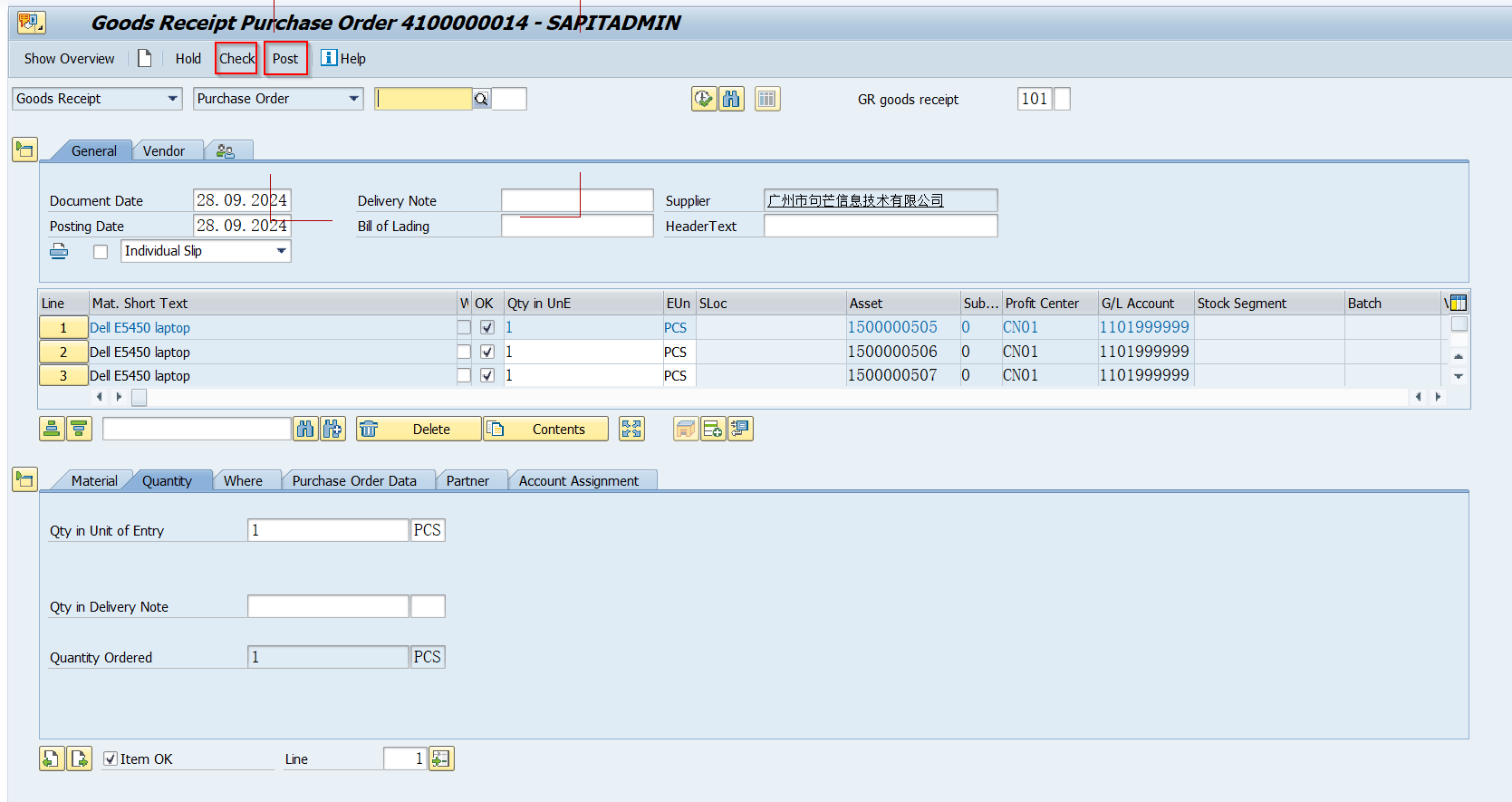The width and height of the screenshot is (1512, 802).
Task: Click the item table horizontal scrollbar handle
Action: 139,397
